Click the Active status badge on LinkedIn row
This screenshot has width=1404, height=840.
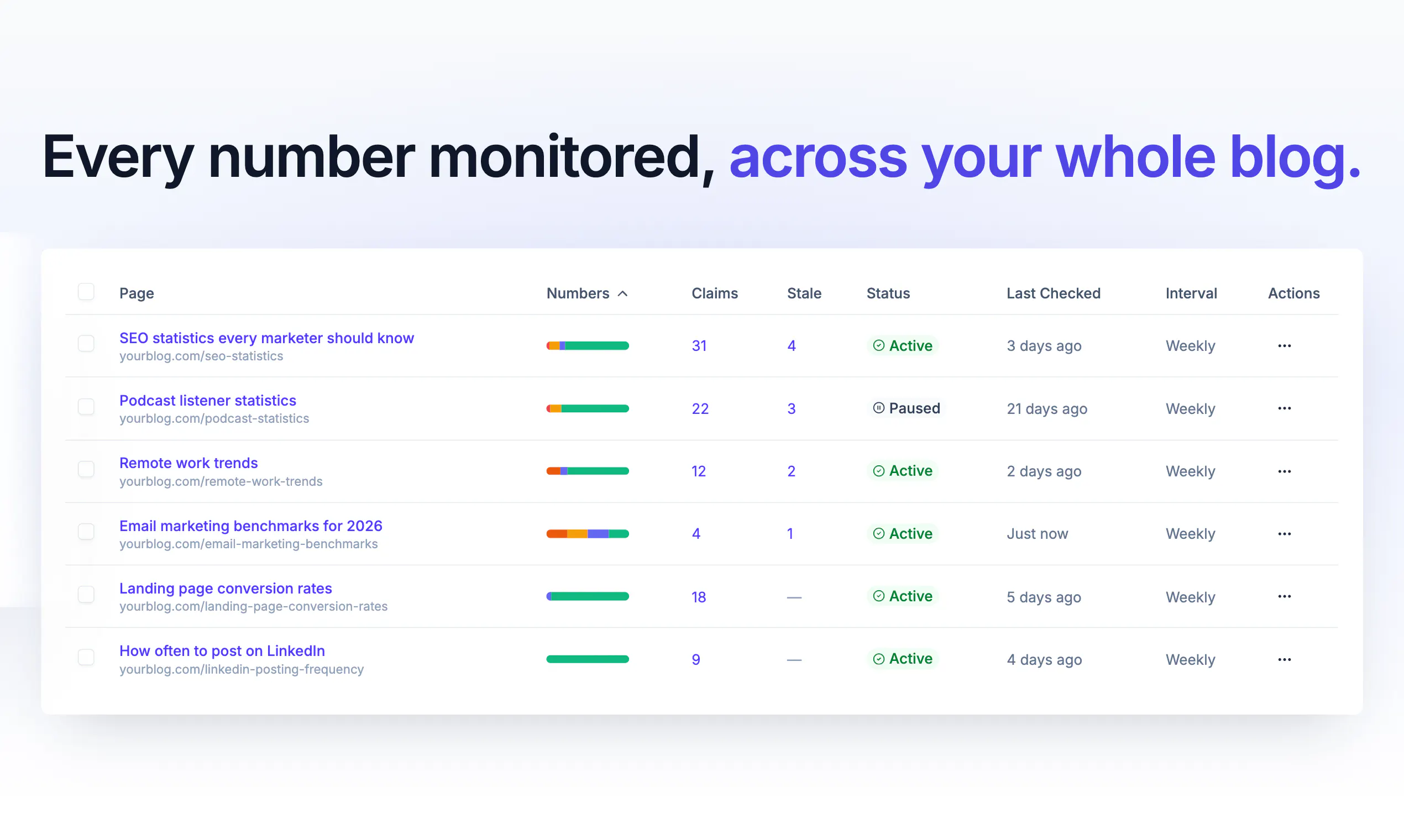[x=903, y=658]
